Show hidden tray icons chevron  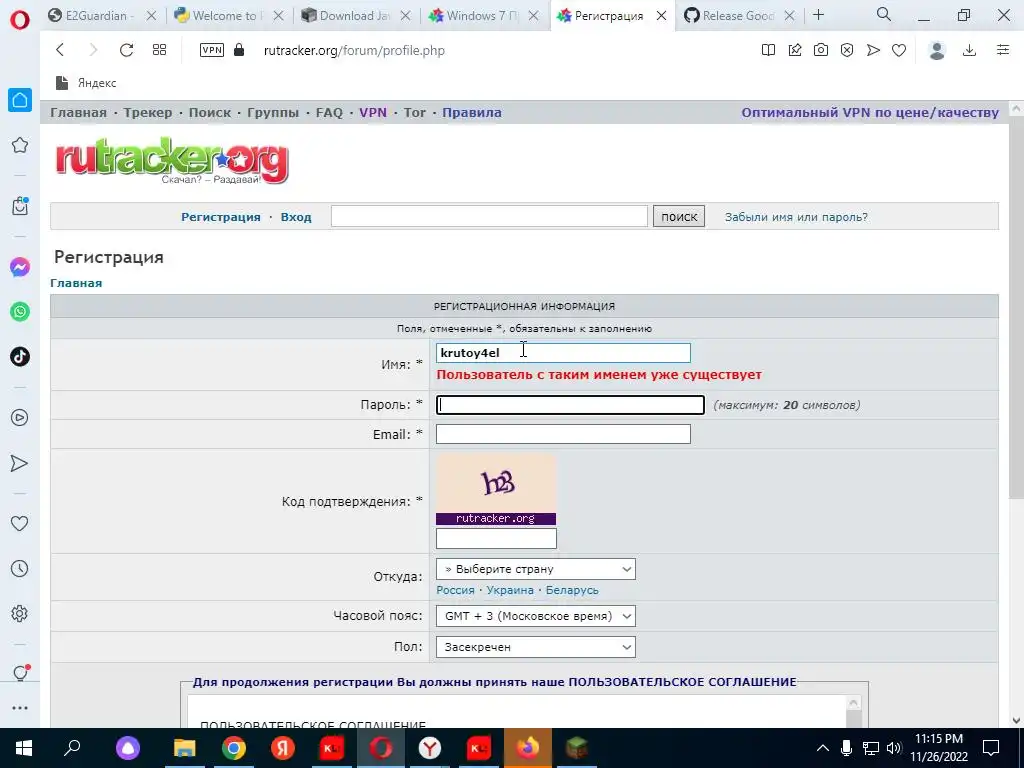pos(823,748)
